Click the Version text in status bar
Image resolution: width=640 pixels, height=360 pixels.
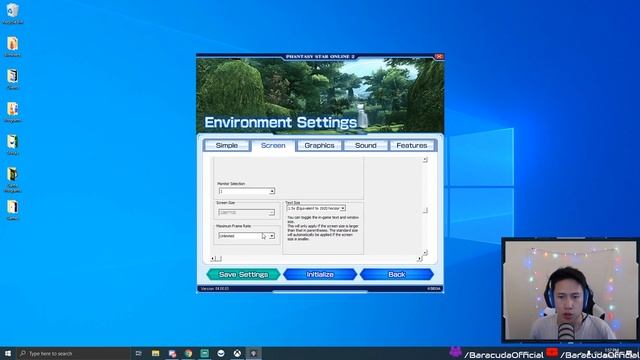215,289
